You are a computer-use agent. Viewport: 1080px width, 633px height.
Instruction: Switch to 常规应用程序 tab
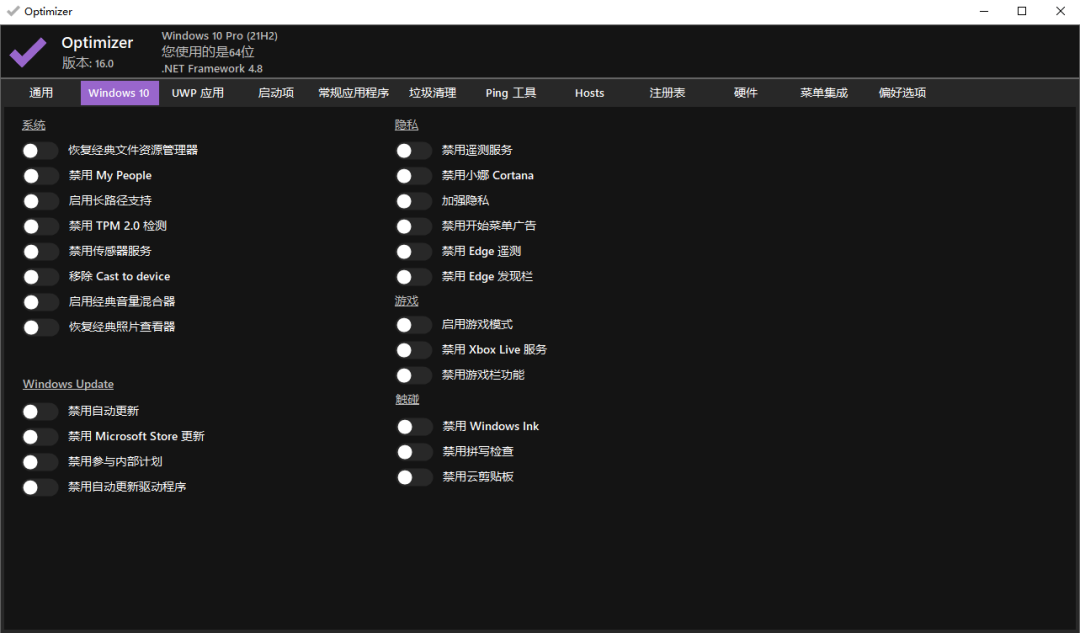point(353,93)
